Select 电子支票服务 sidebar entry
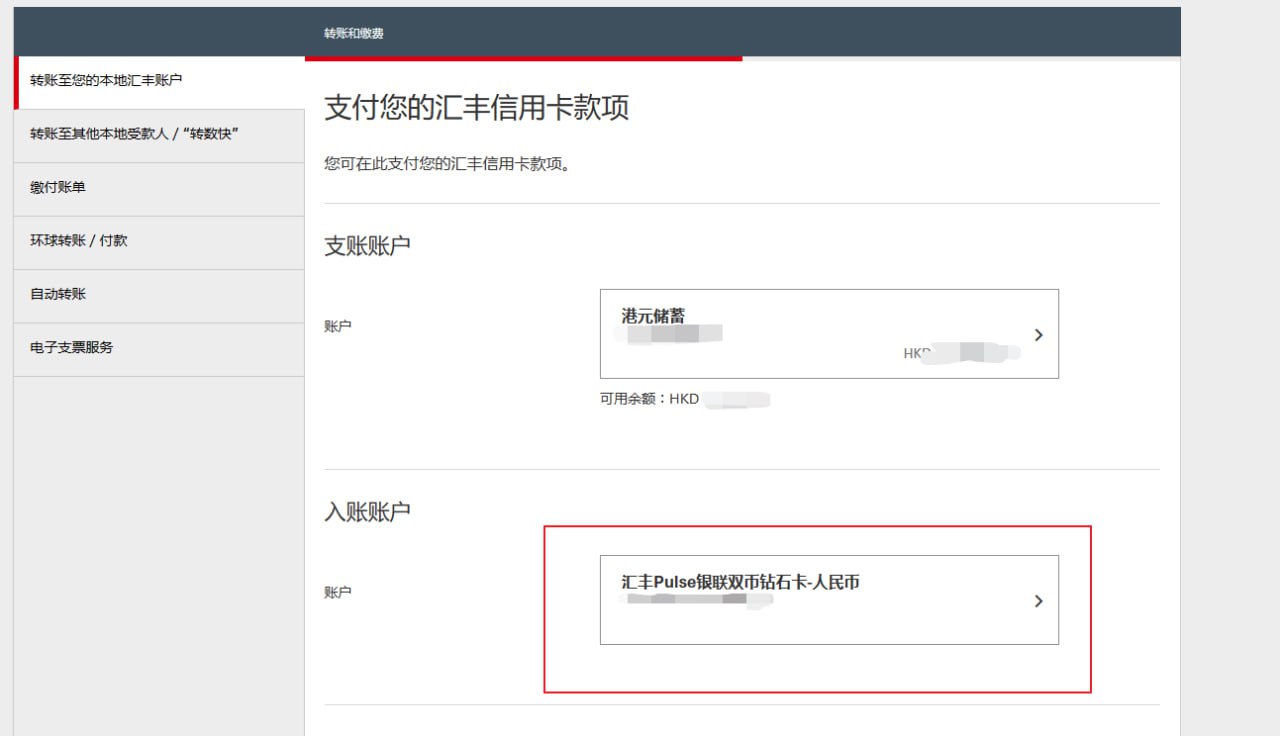Image resolution: width=1280 pixels, height=736 pixels. (x=159, y=349)
